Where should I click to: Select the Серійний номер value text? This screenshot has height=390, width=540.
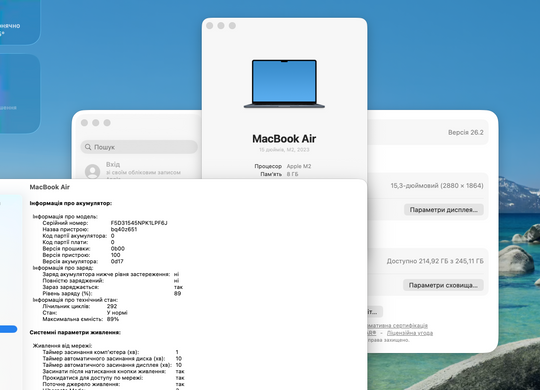click(139, 223)
